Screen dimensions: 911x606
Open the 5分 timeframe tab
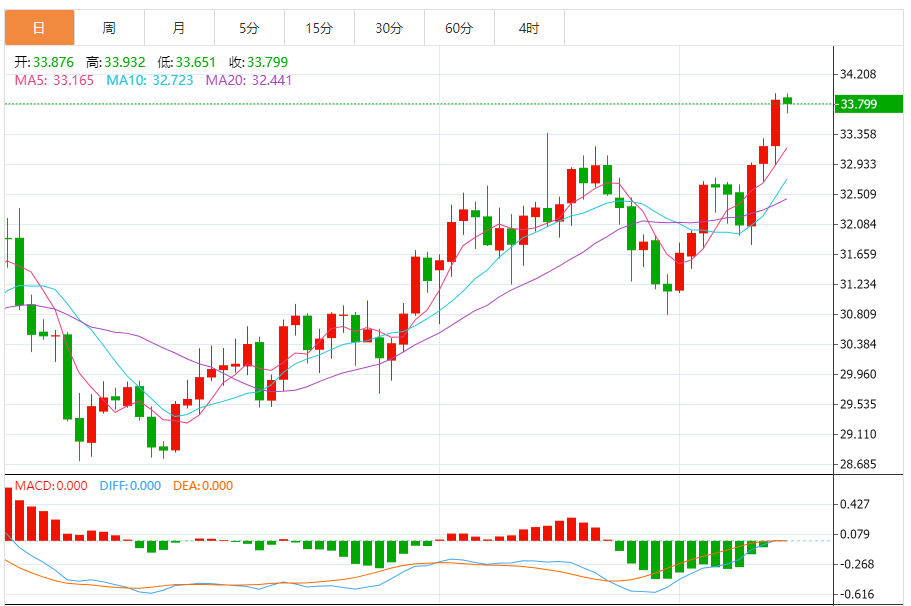coord(249,27)
